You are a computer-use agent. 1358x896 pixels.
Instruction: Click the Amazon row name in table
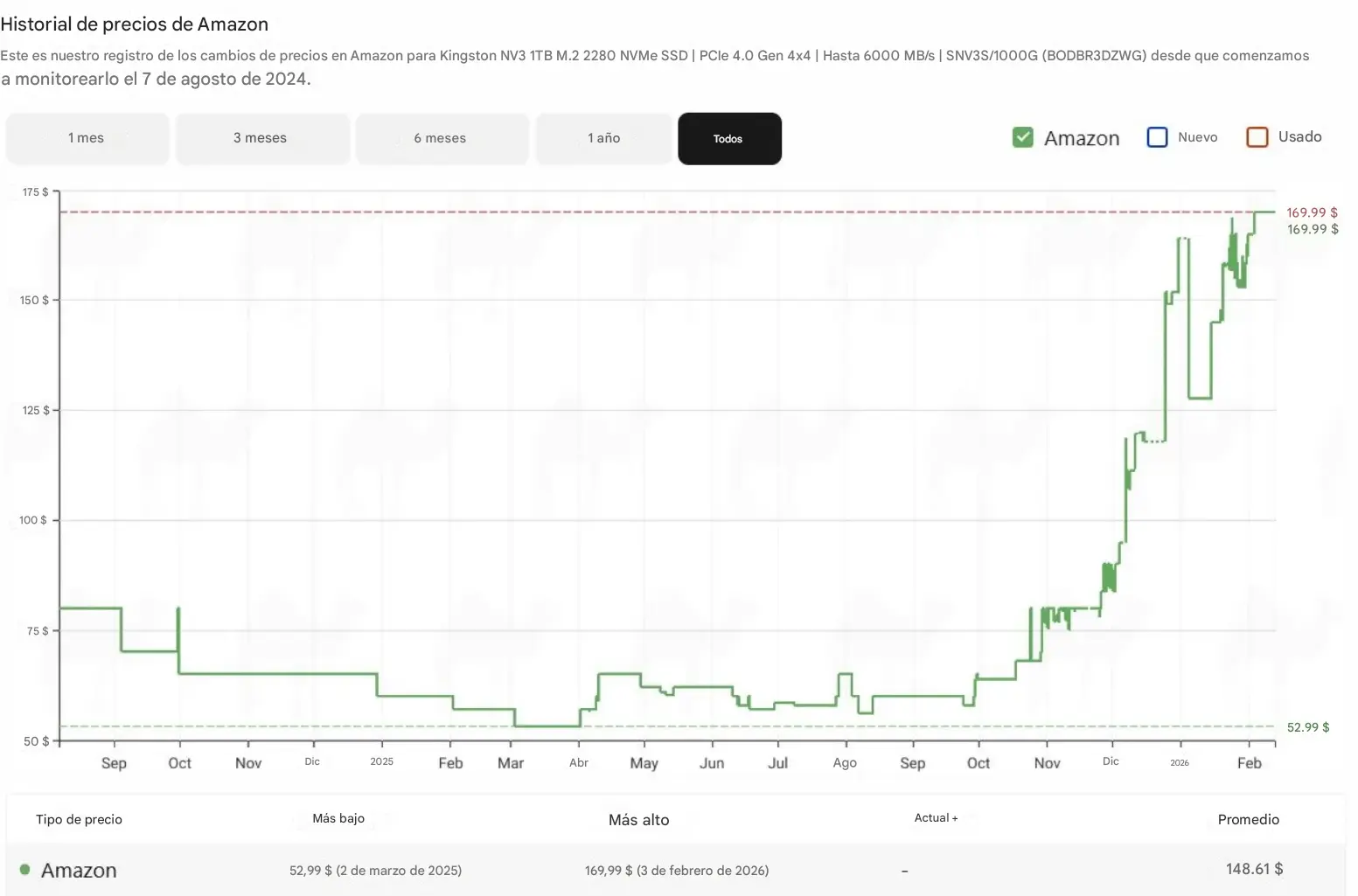coord(79,871)
